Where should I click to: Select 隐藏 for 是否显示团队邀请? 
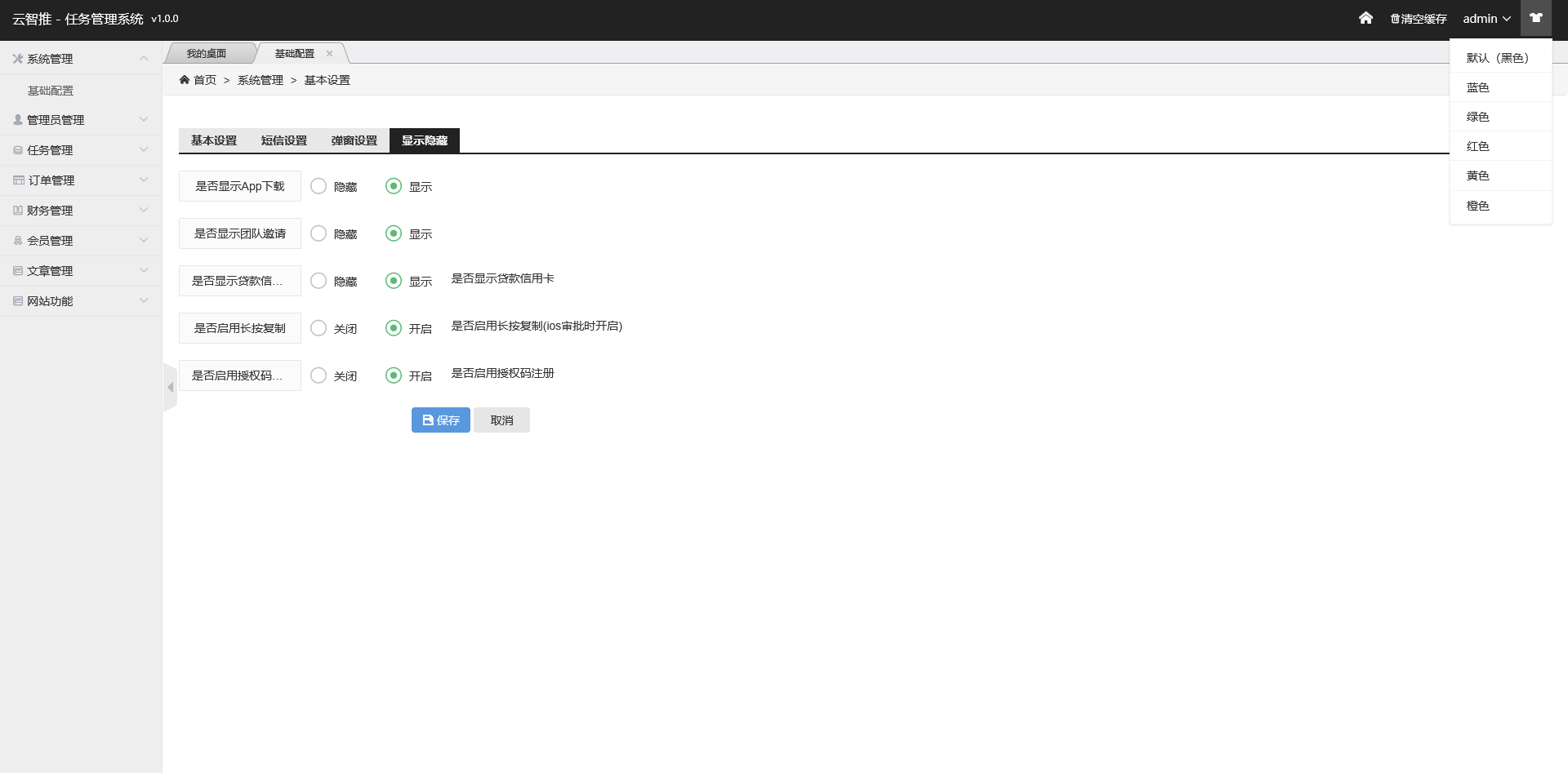pyautogui.click(x=318, y=233)
